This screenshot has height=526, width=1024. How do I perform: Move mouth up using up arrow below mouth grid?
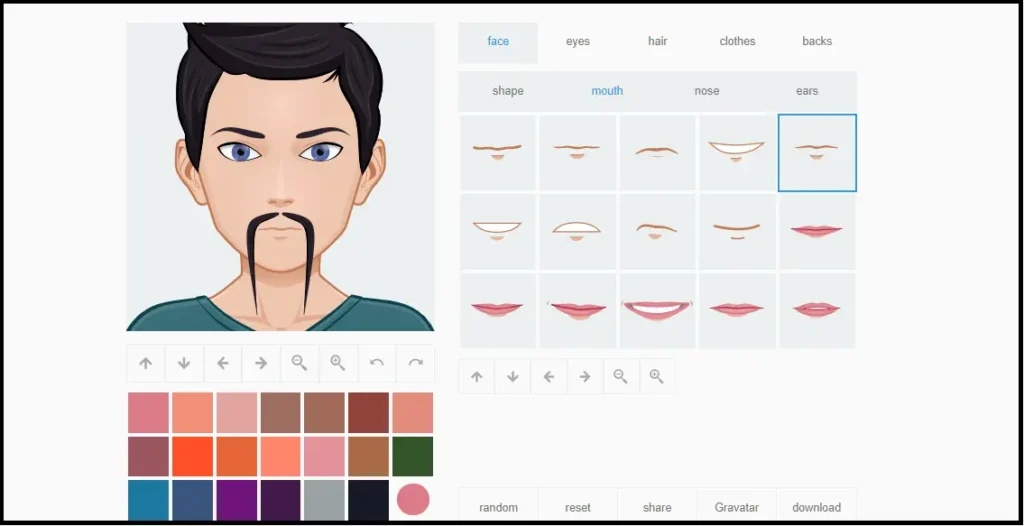point(477,376)
